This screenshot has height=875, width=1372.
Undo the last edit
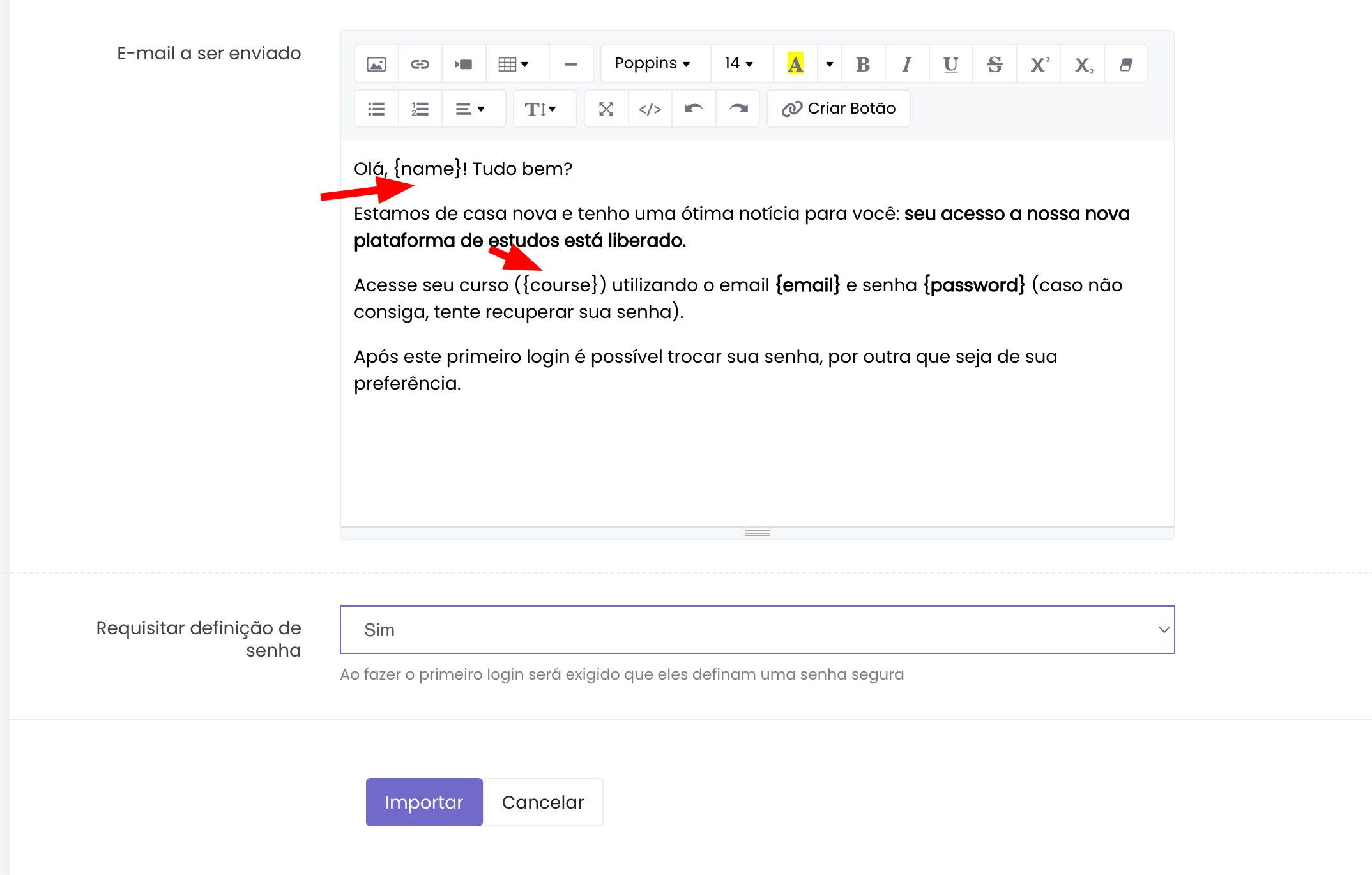(x=694, y=109)
